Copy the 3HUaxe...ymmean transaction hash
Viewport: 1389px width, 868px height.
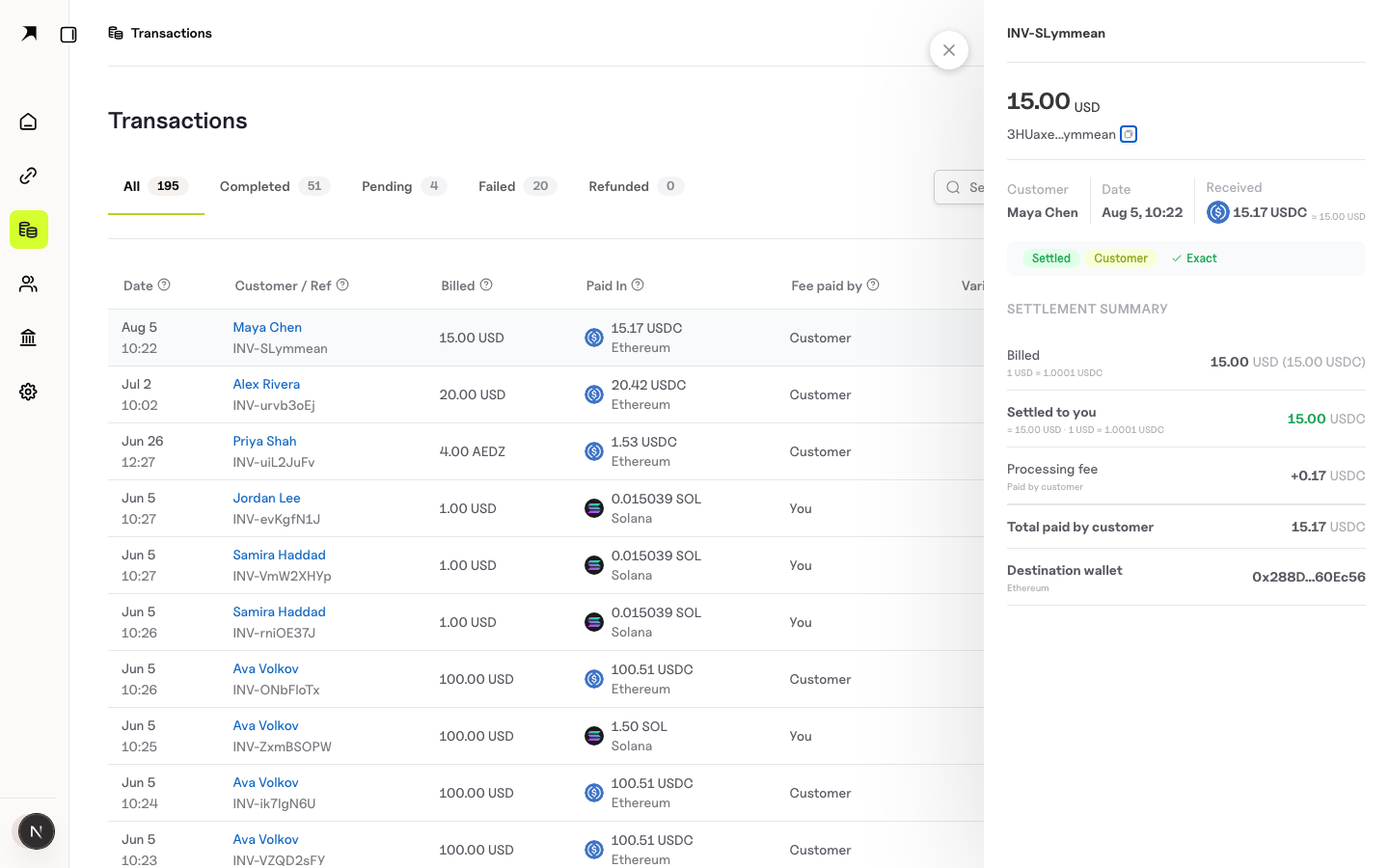coord(1129,134)
